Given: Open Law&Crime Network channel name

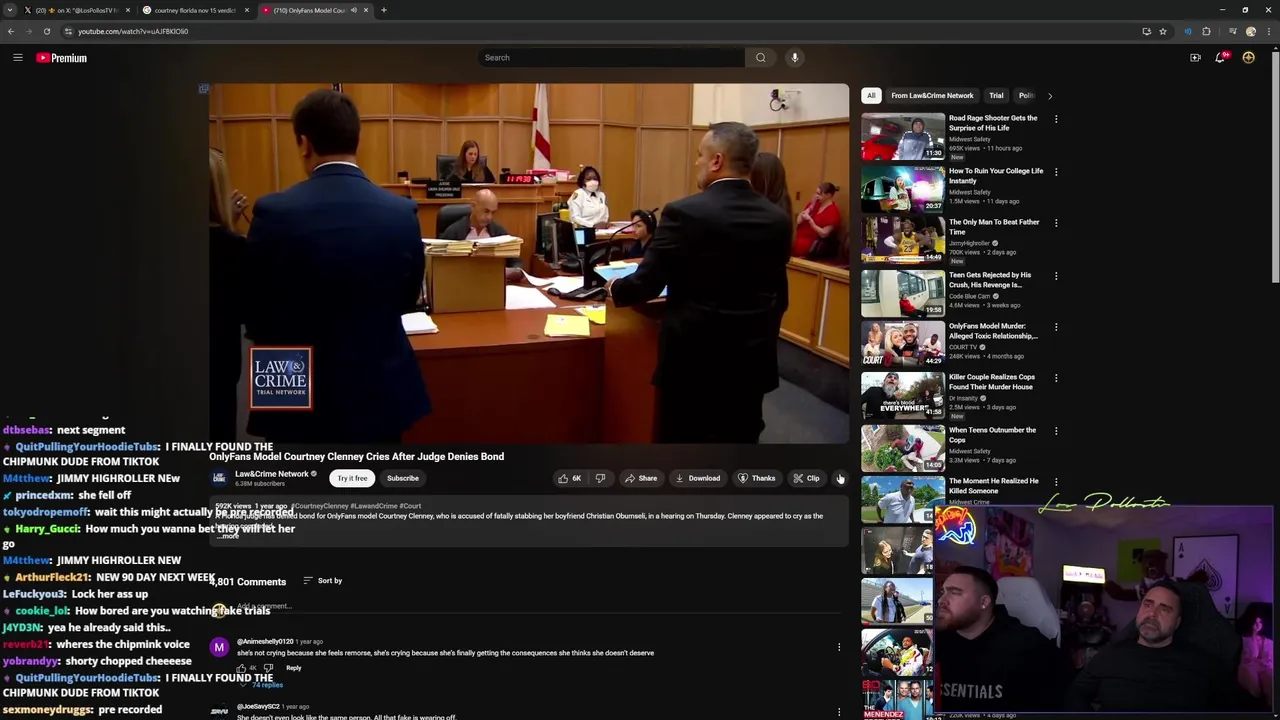Looking at the screenshot, I should [x=272, y=474].
